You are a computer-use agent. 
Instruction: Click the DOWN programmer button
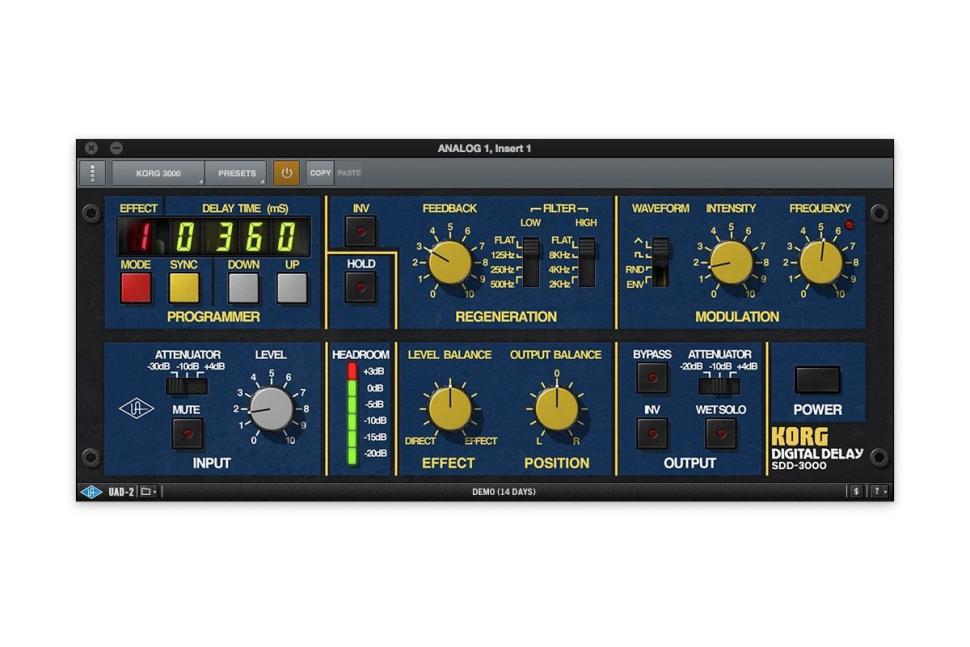pos(244,288)
